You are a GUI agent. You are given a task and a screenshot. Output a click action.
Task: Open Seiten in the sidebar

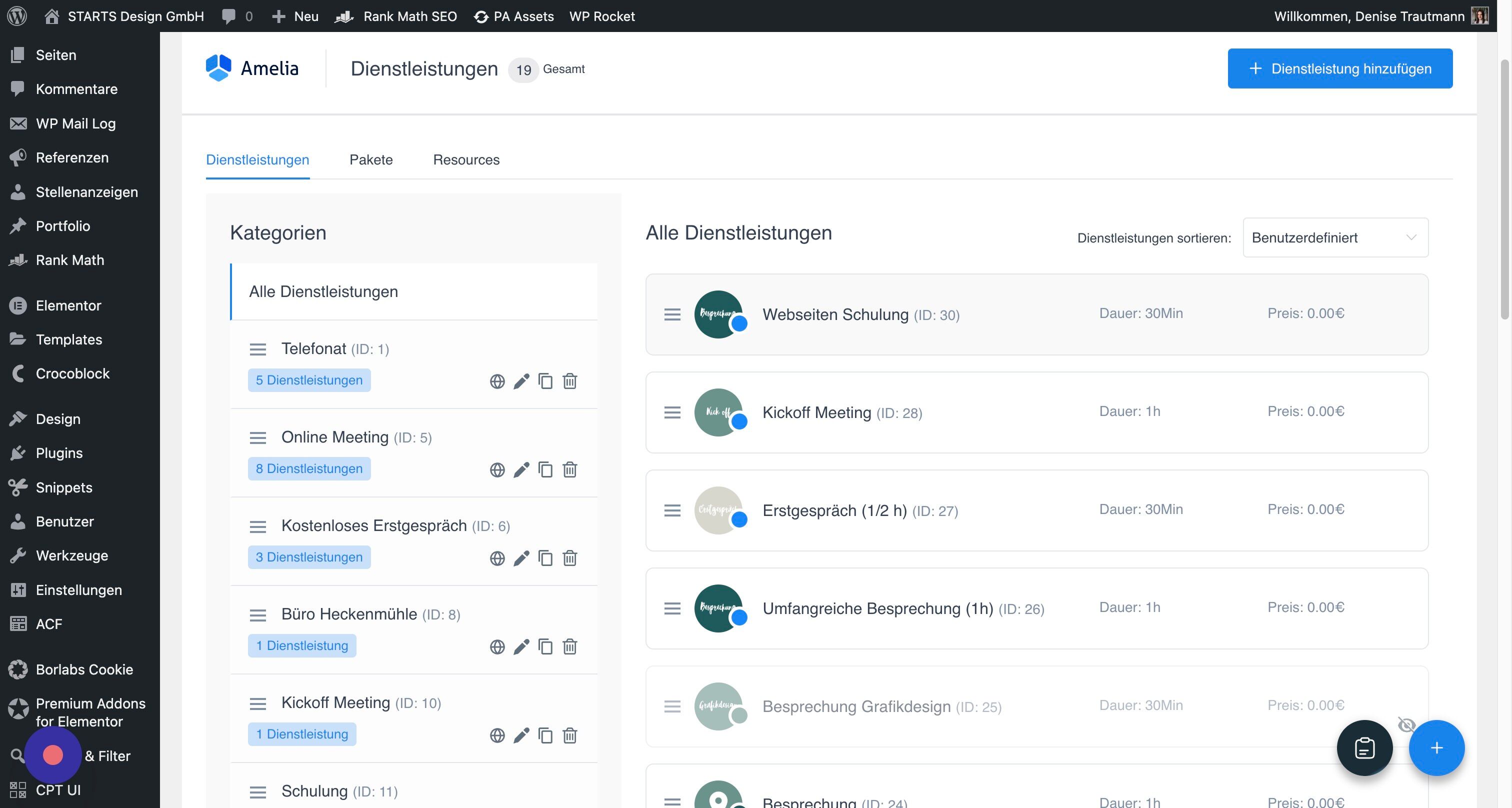point(56,55)
